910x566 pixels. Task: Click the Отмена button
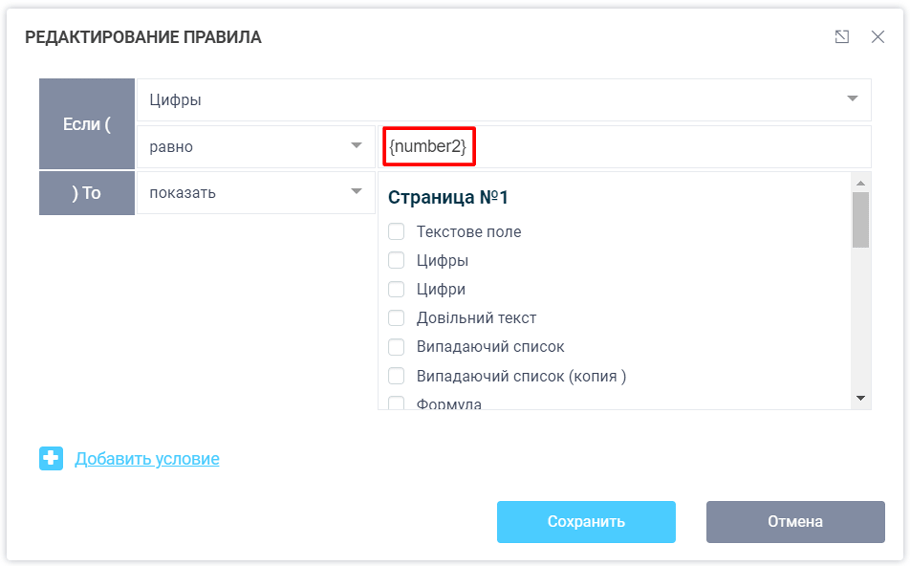tap(795, 521)
